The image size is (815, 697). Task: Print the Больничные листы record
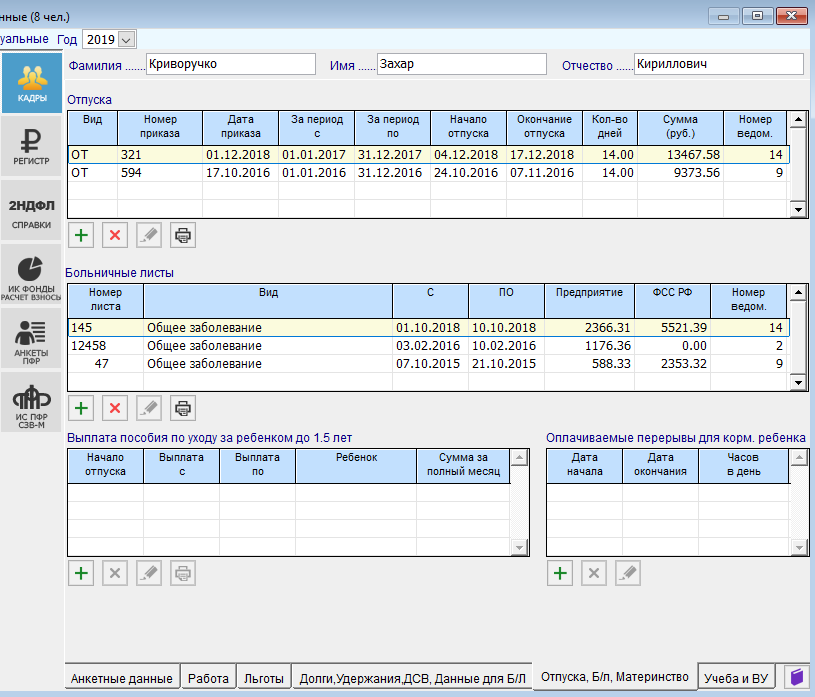click(x=183, y=408)
